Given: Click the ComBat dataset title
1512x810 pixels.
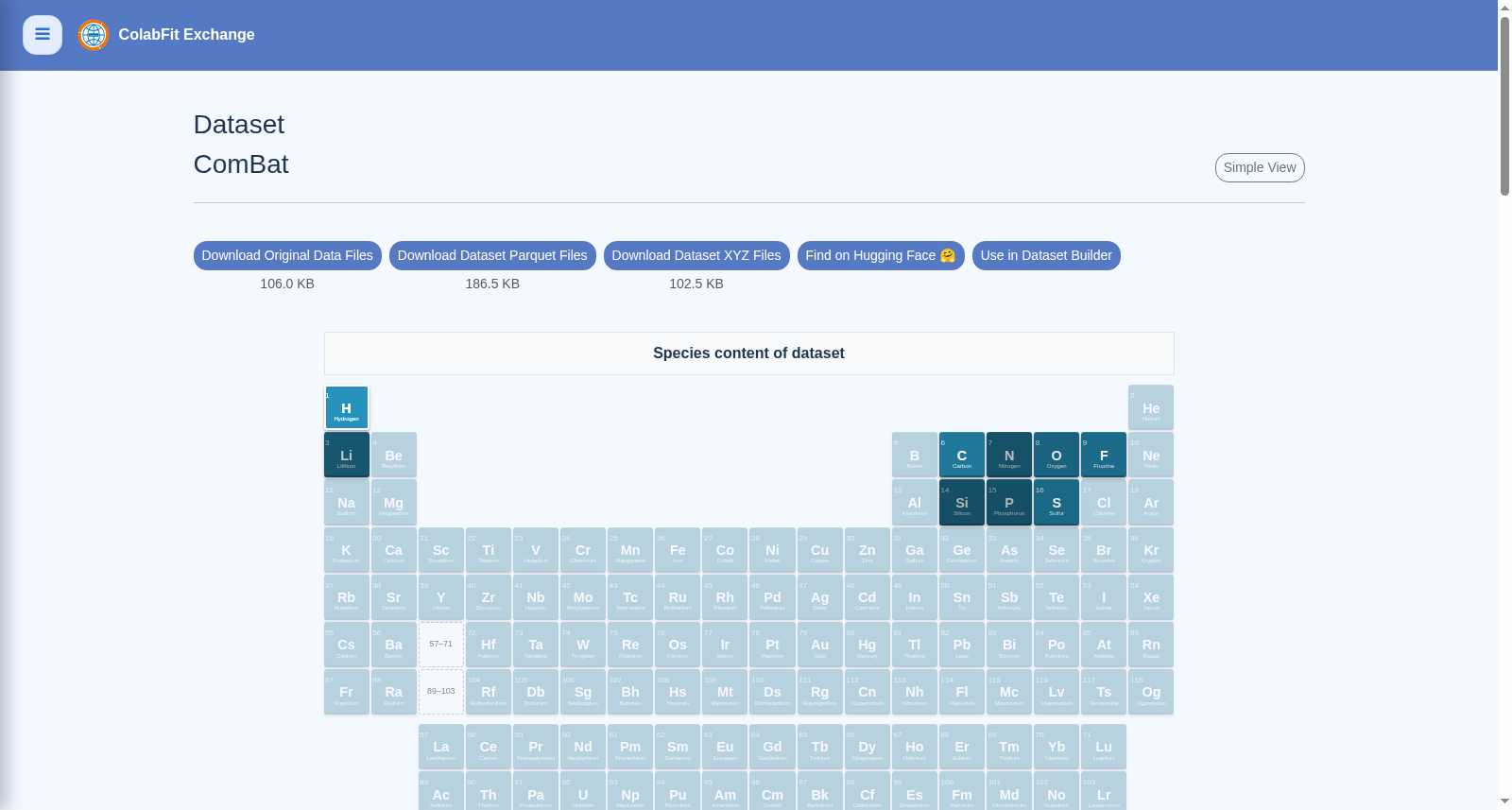Looking at the screenshot, I should [241, 164].
